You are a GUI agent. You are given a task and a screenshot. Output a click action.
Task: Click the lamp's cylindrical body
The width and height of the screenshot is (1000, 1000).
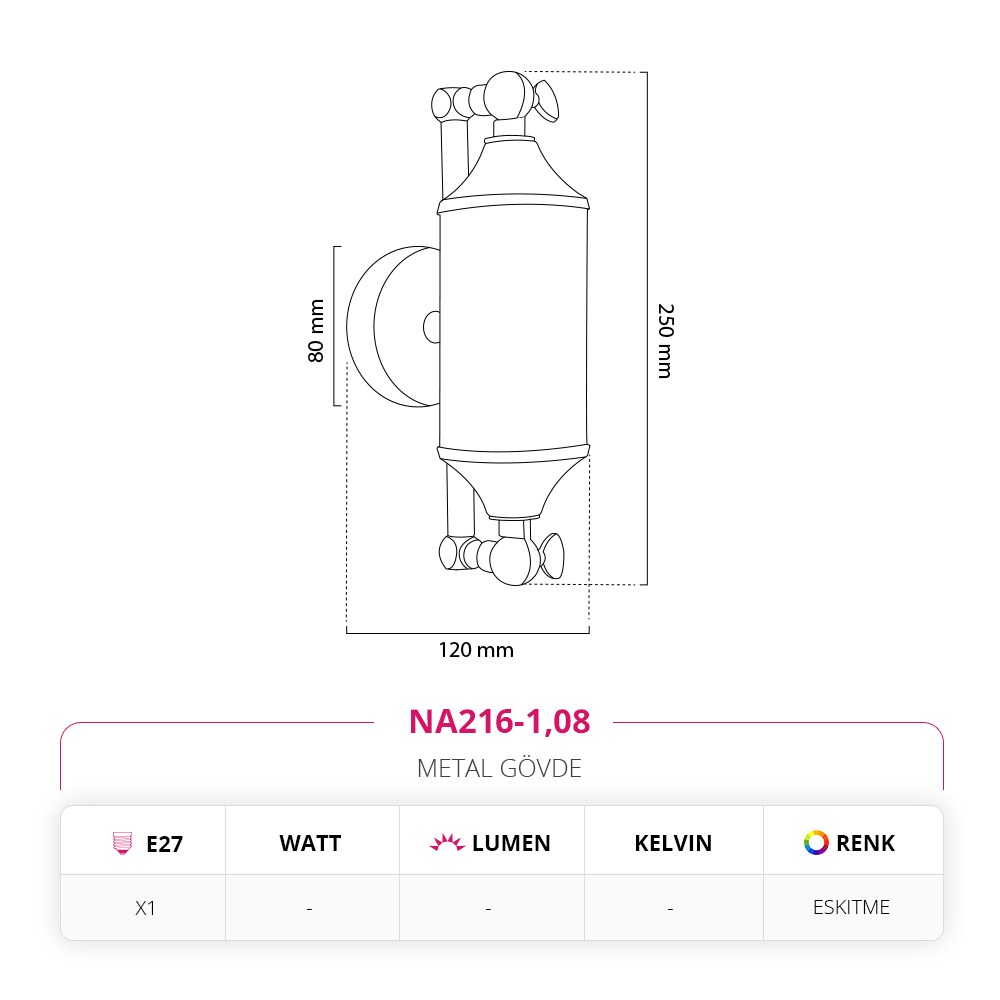pos(513,328)
